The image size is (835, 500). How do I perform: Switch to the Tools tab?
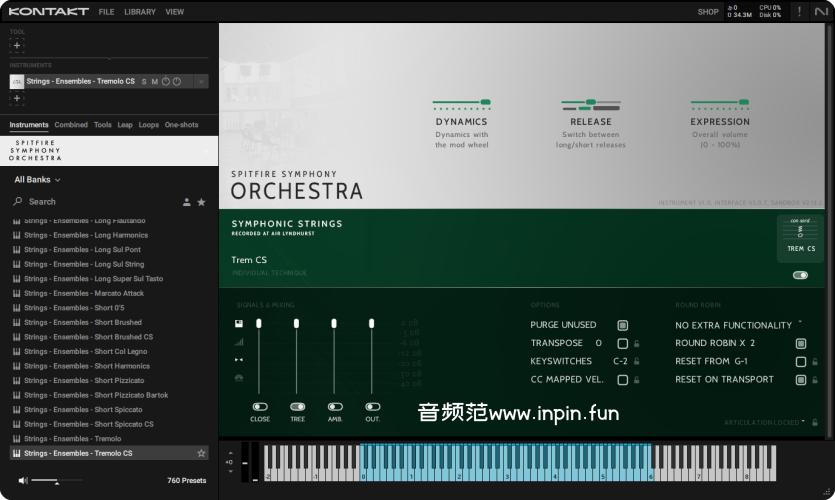coord(102,125)
